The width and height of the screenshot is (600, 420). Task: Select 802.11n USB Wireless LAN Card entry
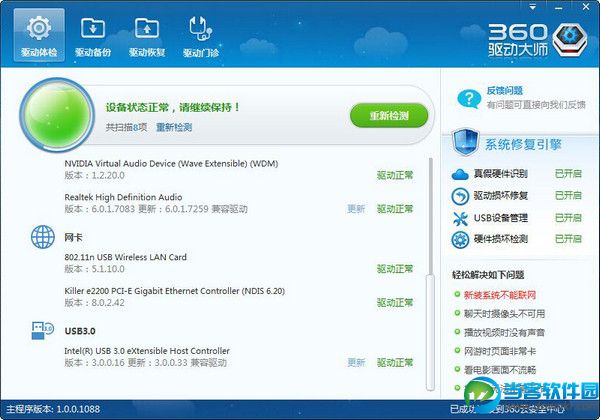tap(126, 257)
